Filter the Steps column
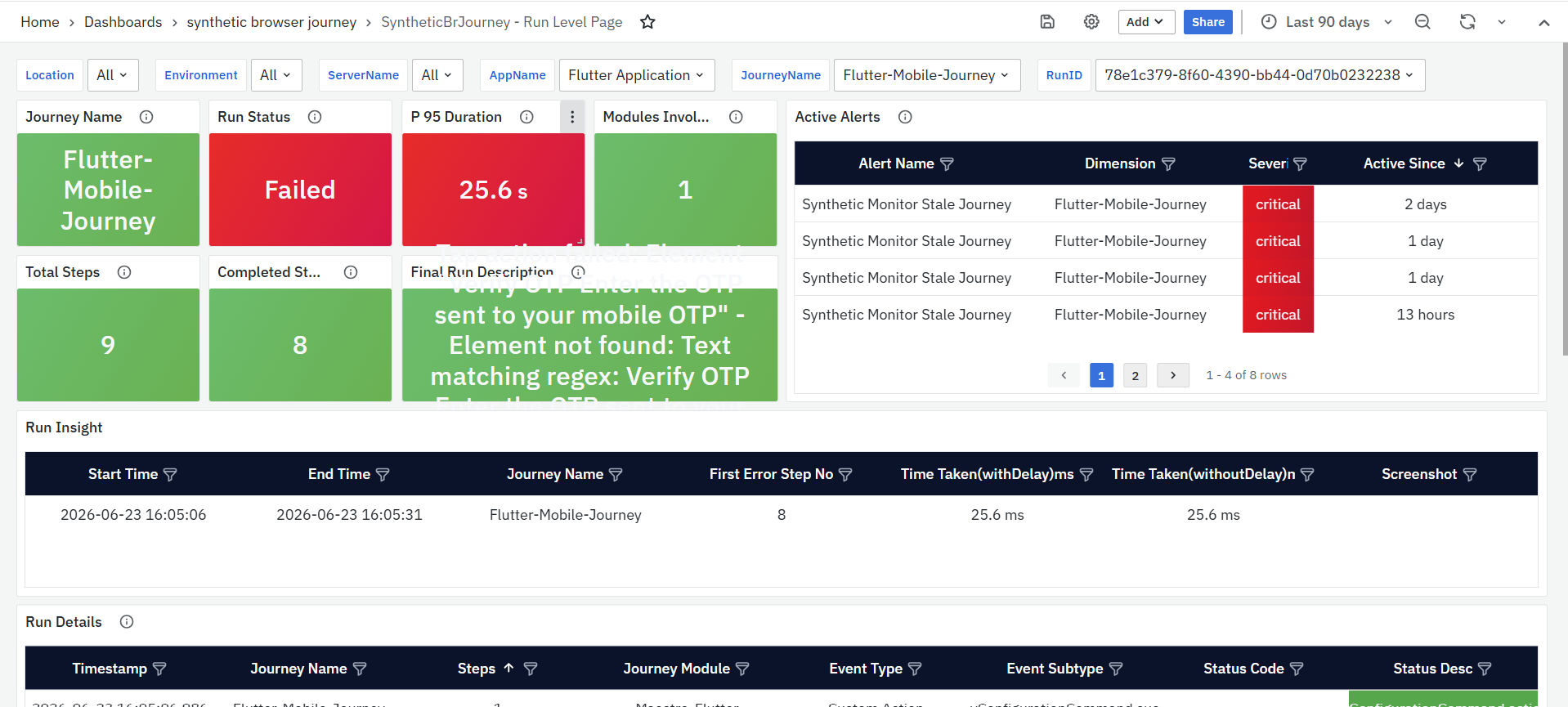The height and width of the screenshot is (707, 1568). tap(531, 669)
